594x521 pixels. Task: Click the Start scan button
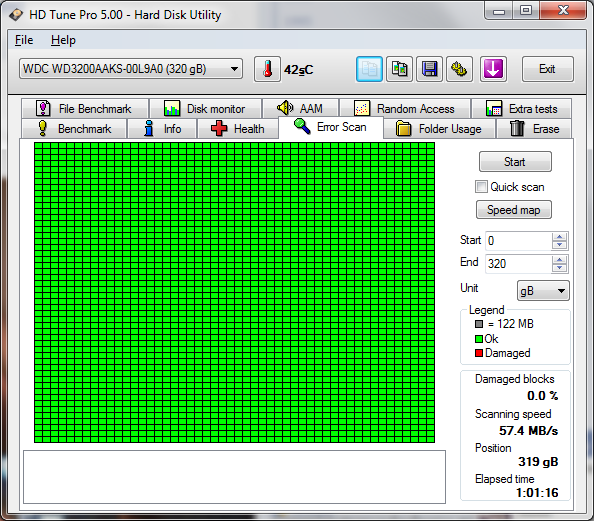point(515,162)
